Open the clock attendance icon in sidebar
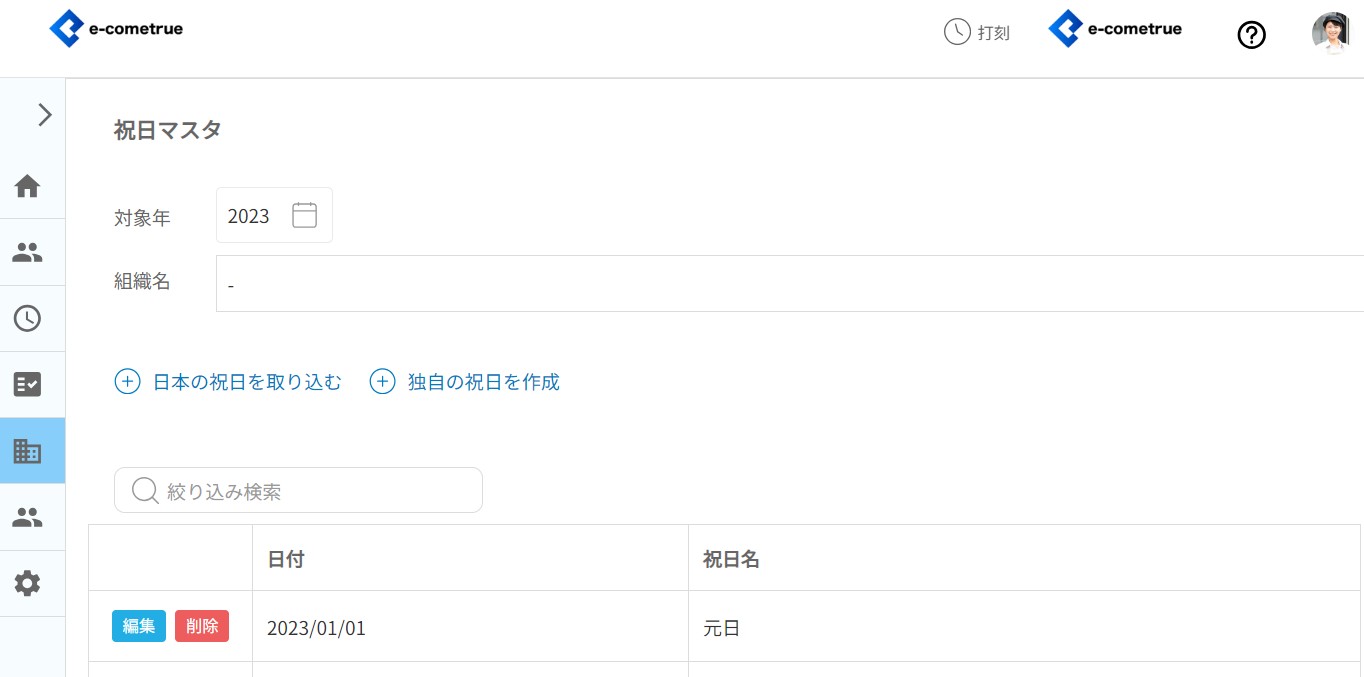Screen dimensions: 1364x677 pyautogui.click(x=27, y=319)
